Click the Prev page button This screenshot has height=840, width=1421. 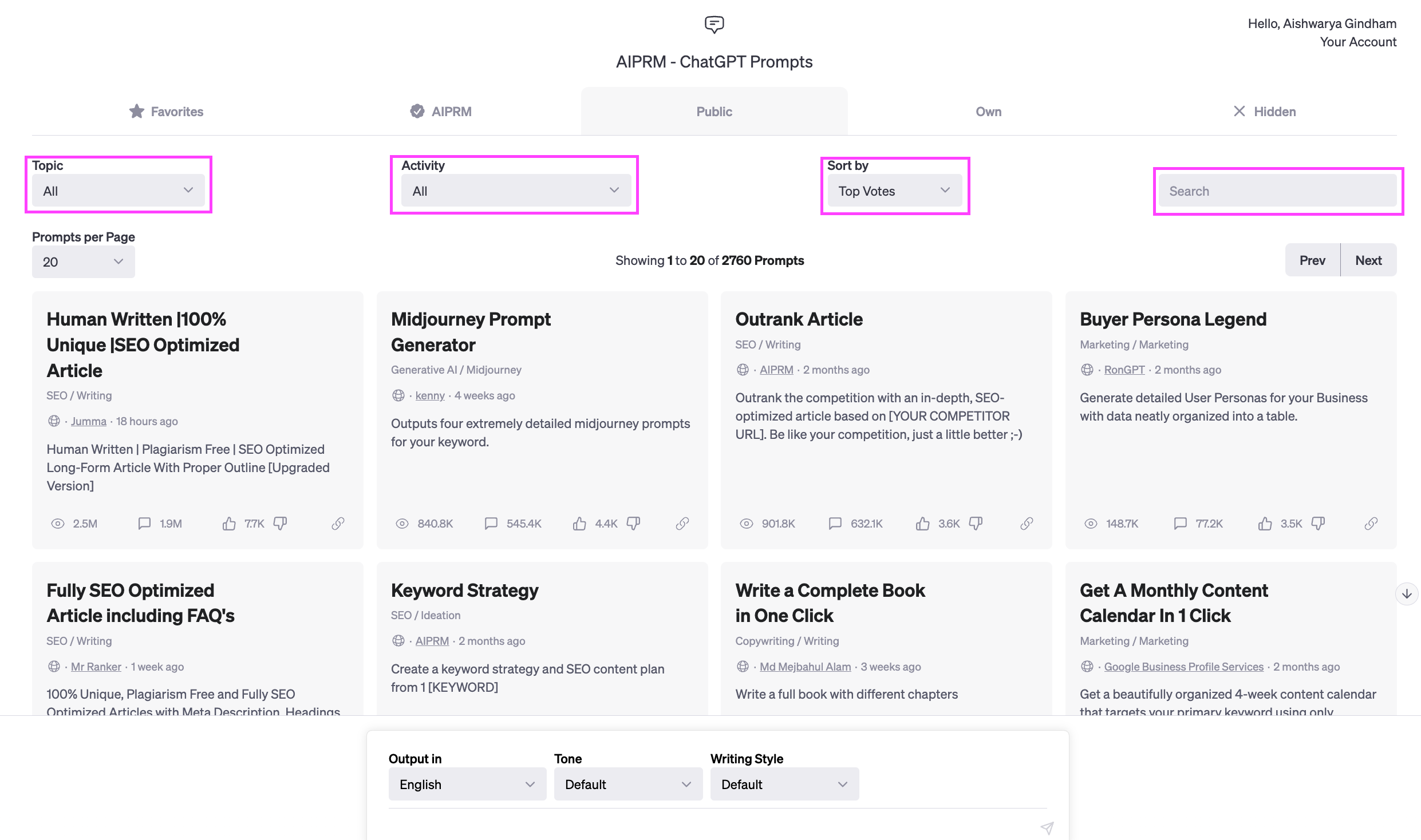coord(1311,260)
